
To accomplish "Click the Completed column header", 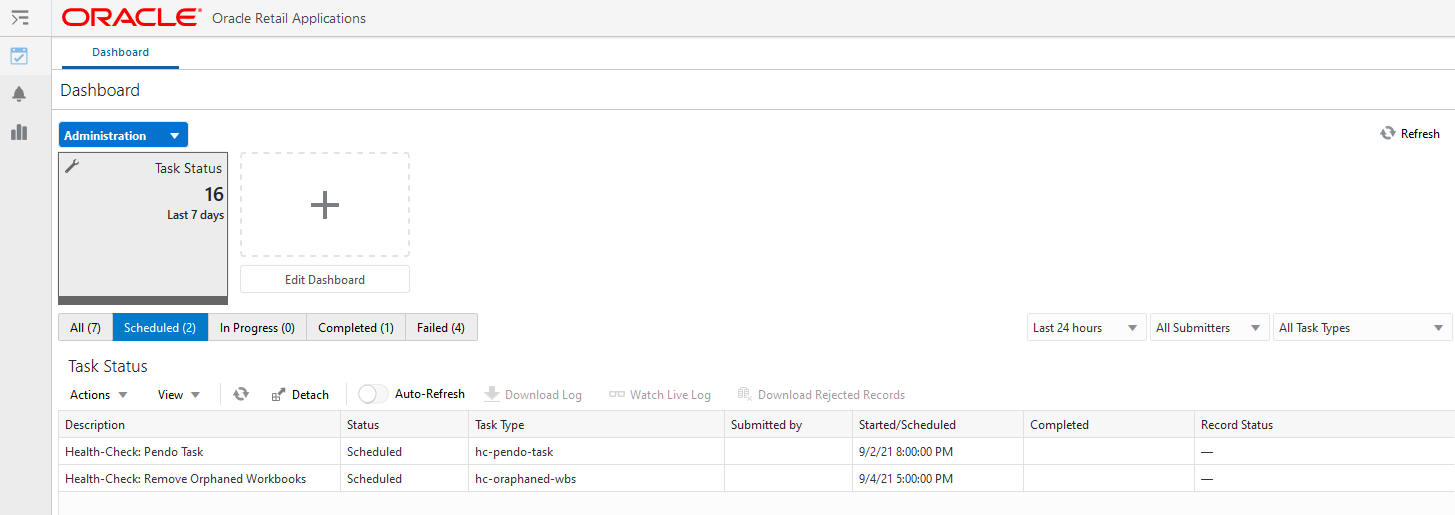I will (x=1109, y=424).
